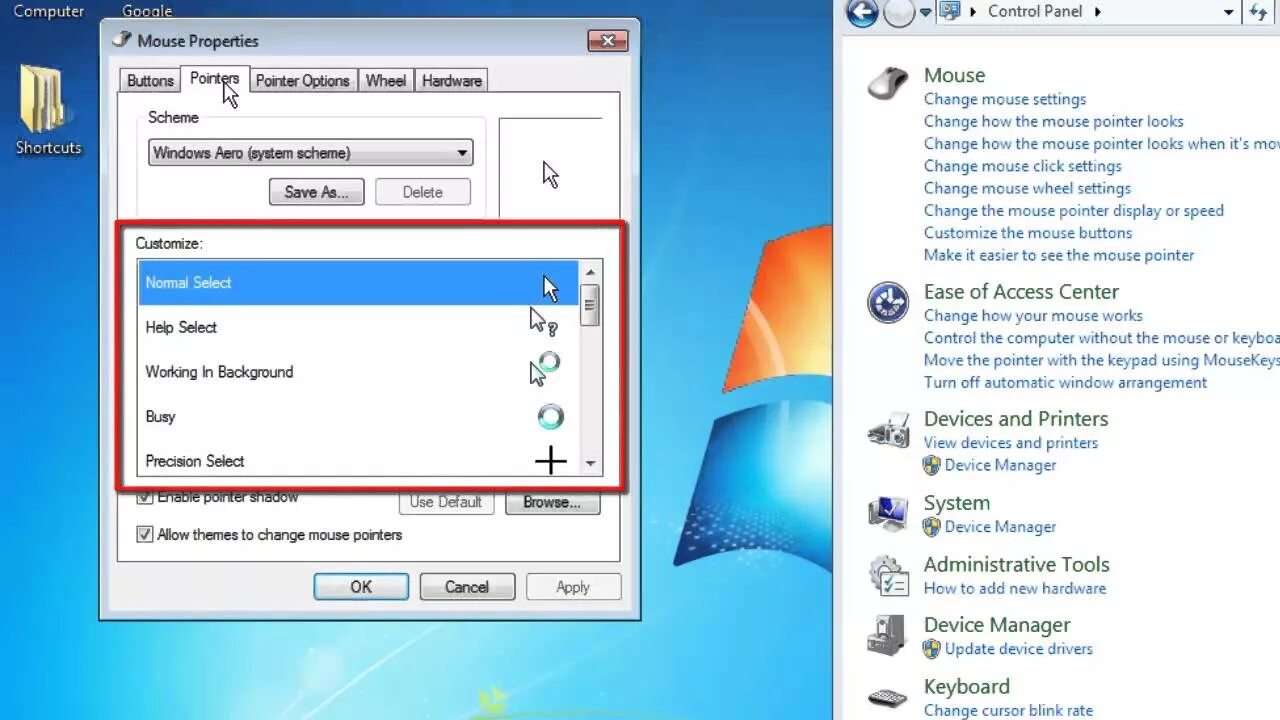Open Change how your mouse works link
1280x720 pixels.
[x=1033, y=315]
